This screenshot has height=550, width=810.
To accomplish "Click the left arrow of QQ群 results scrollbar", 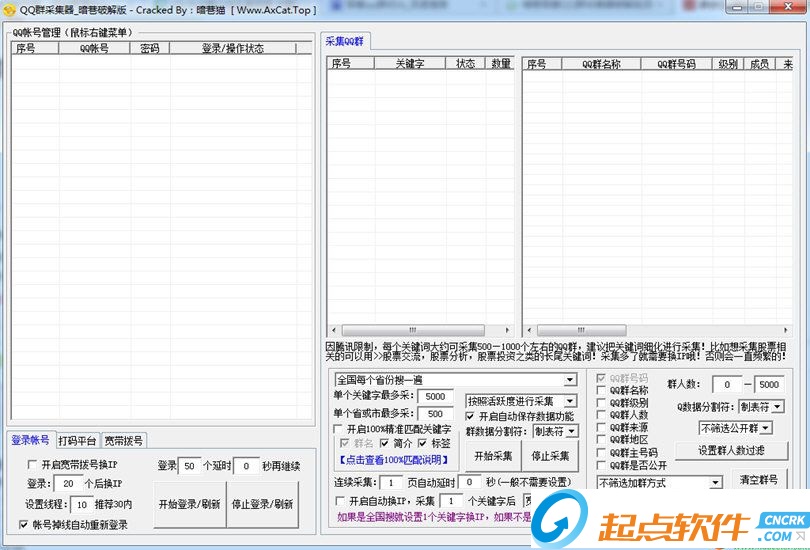I will [x=529, y=329].
